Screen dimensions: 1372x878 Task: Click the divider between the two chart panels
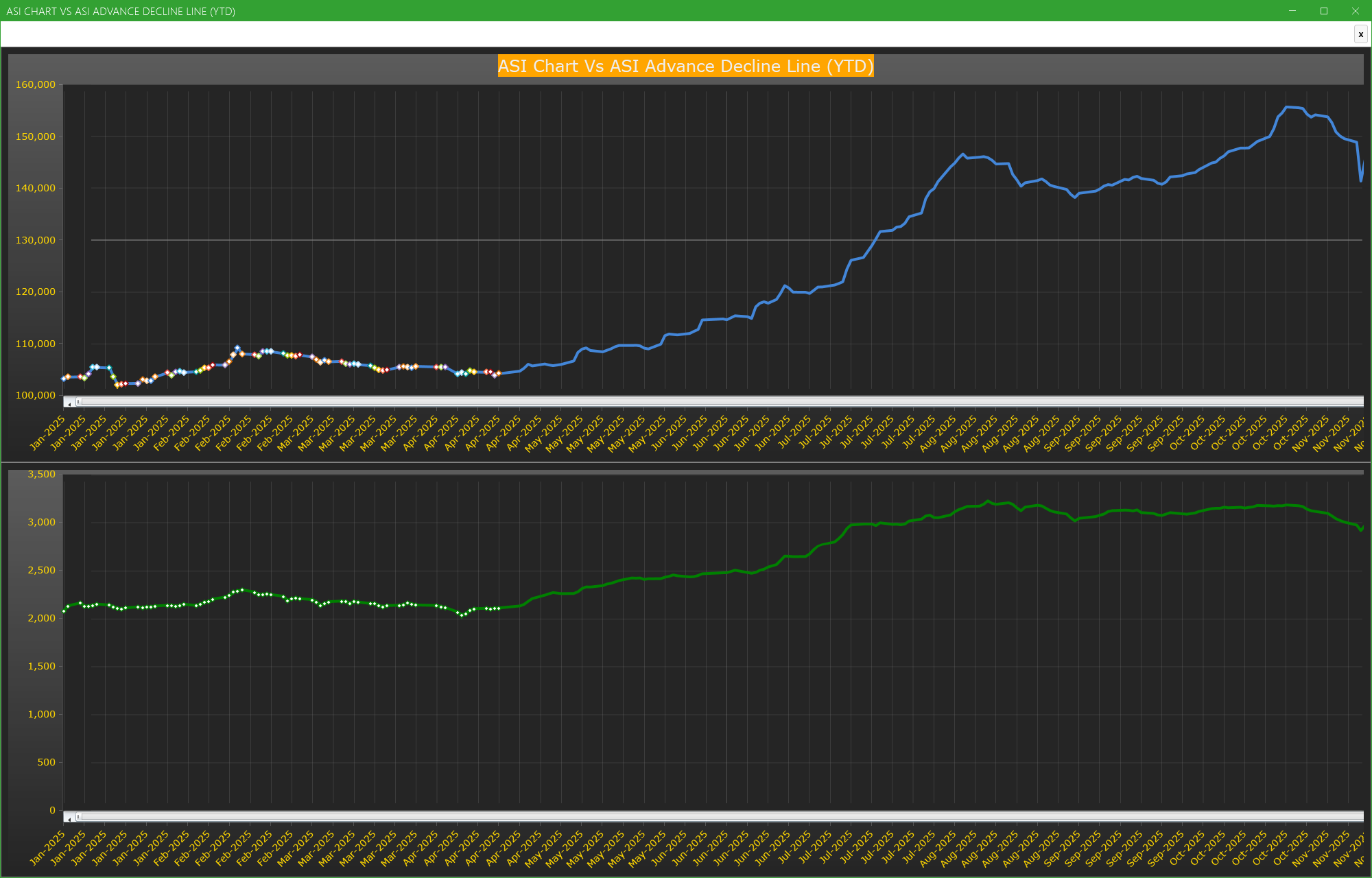click(686, 462)
